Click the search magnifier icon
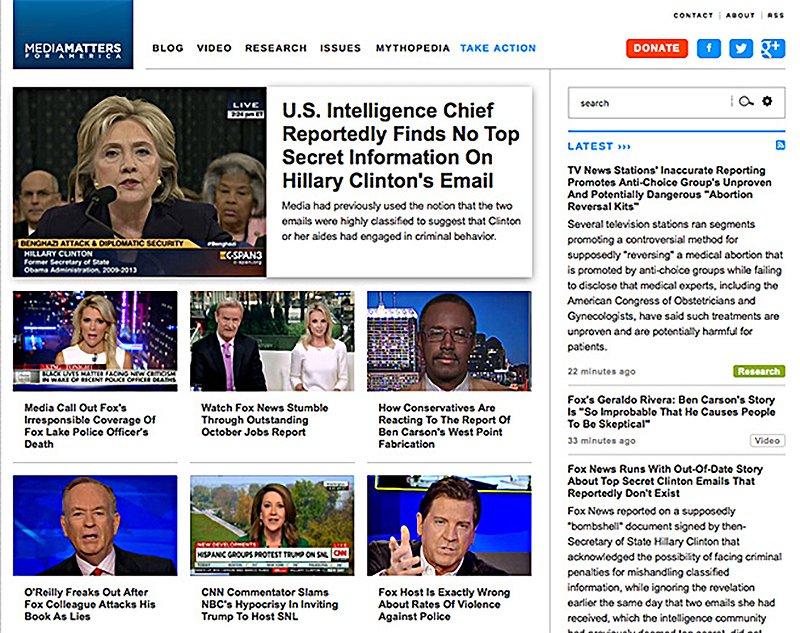The width and height of the screenshot is (800, 633). pos(746,102)
